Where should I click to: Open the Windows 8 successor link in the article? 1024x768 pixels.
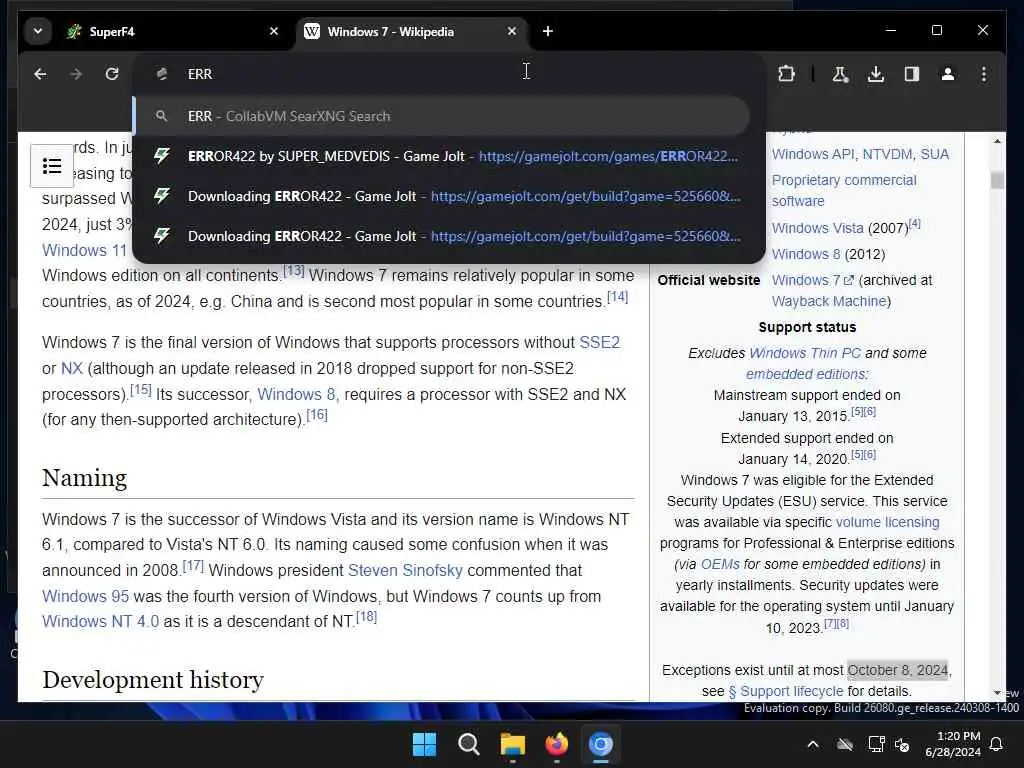tap(298, 394)
